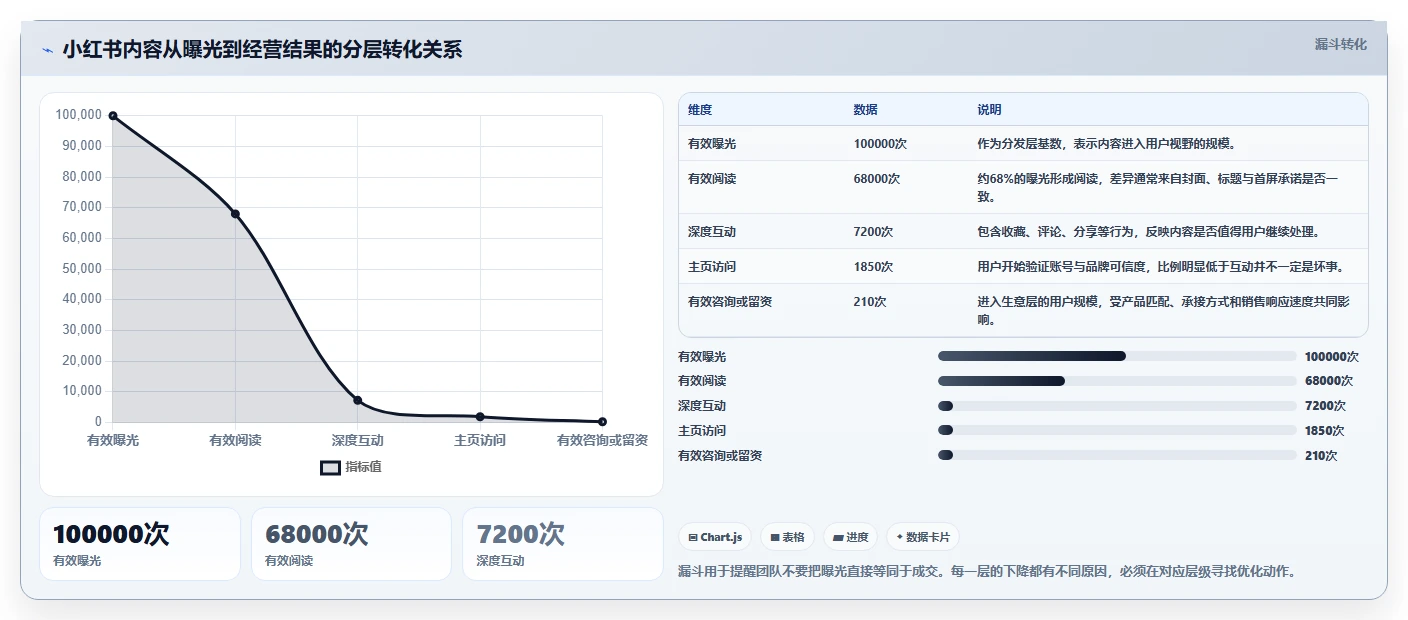This screenshot has width=1408, height=620.
Task: Toggle the 指标值 chart legend
Action: [351, 467]
